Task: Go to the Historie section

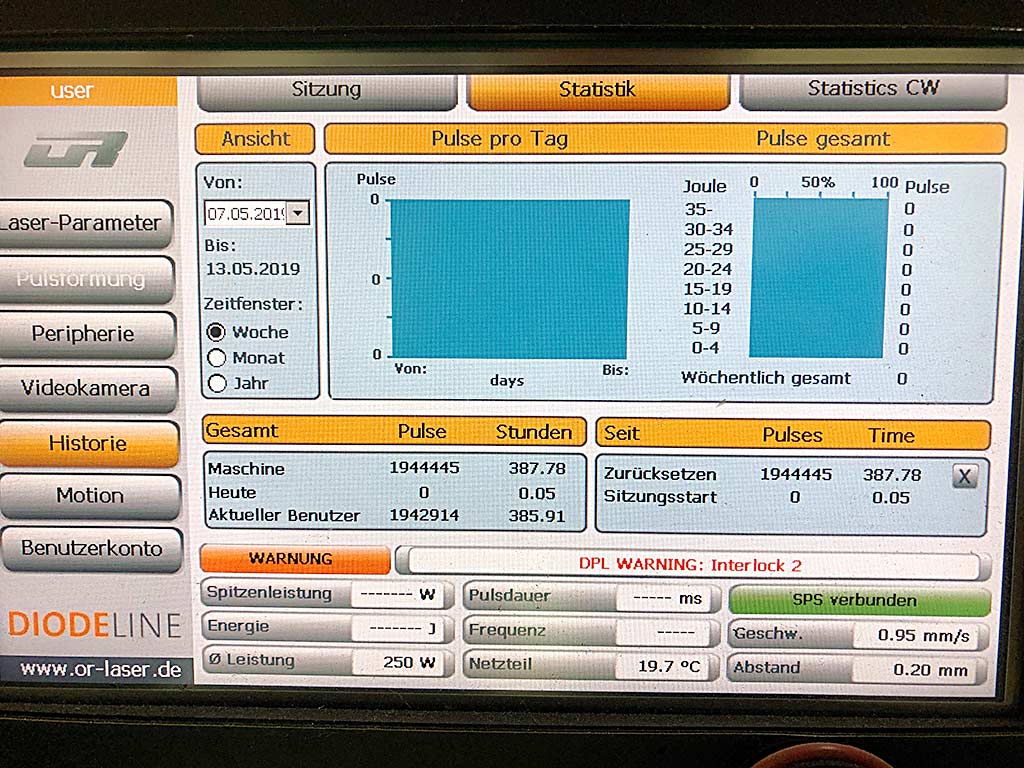Action: (x=88, y=443)
